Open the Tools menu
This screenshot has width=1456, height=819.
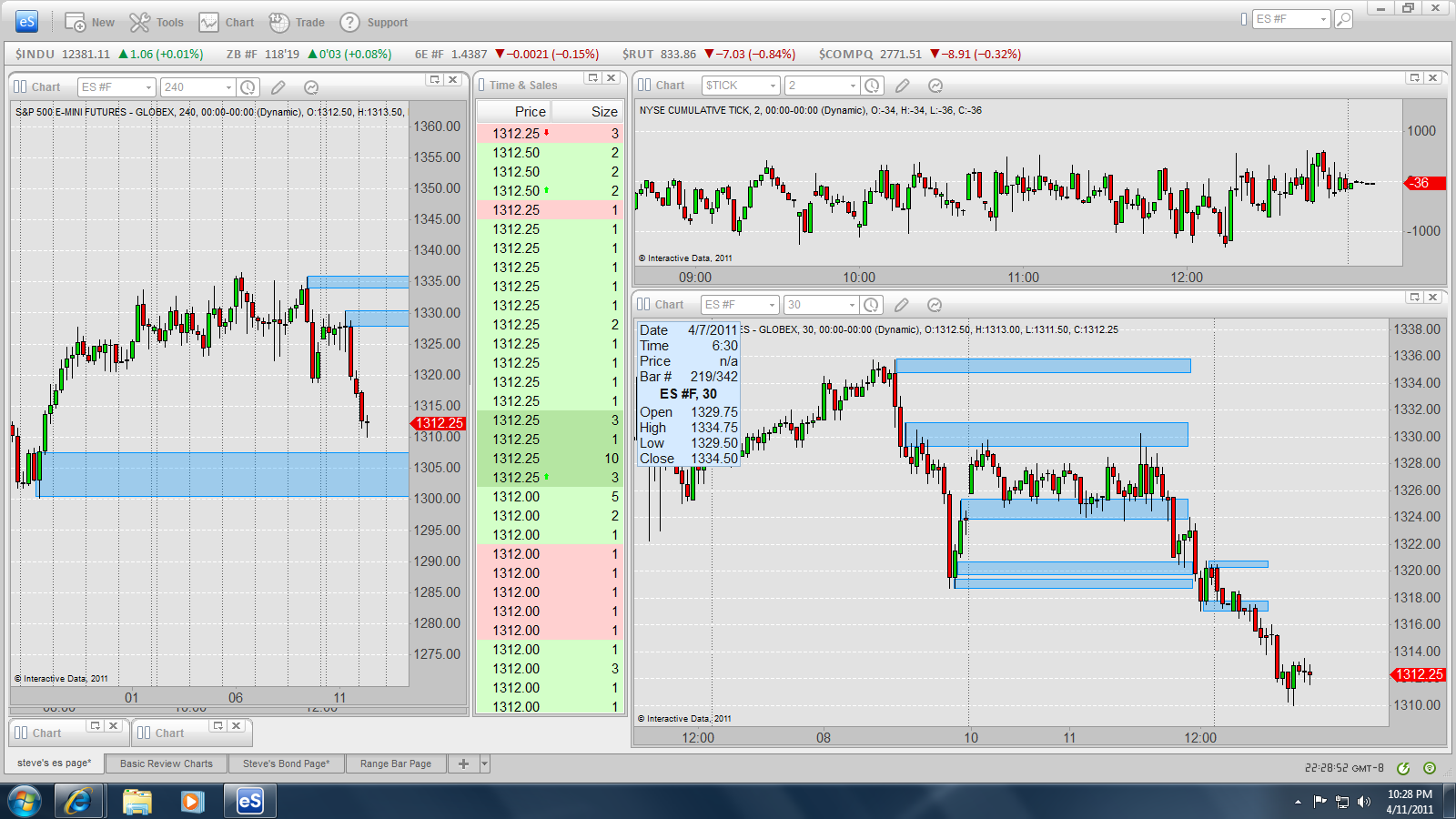pyautogui.click(x=157, y=22)
